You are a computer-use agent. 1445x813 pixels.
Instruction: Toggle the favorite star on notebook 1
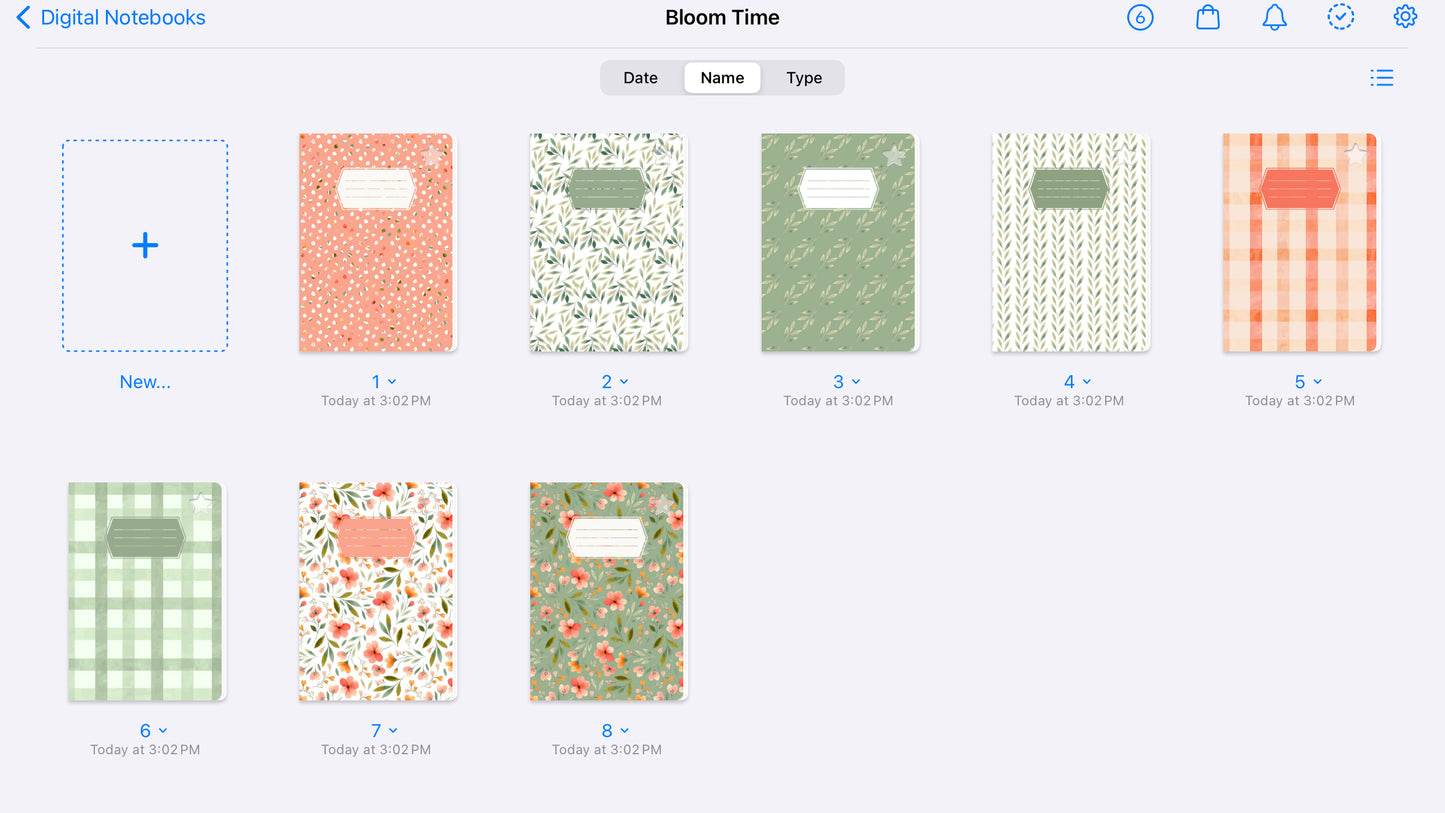[x=432, y=155]
